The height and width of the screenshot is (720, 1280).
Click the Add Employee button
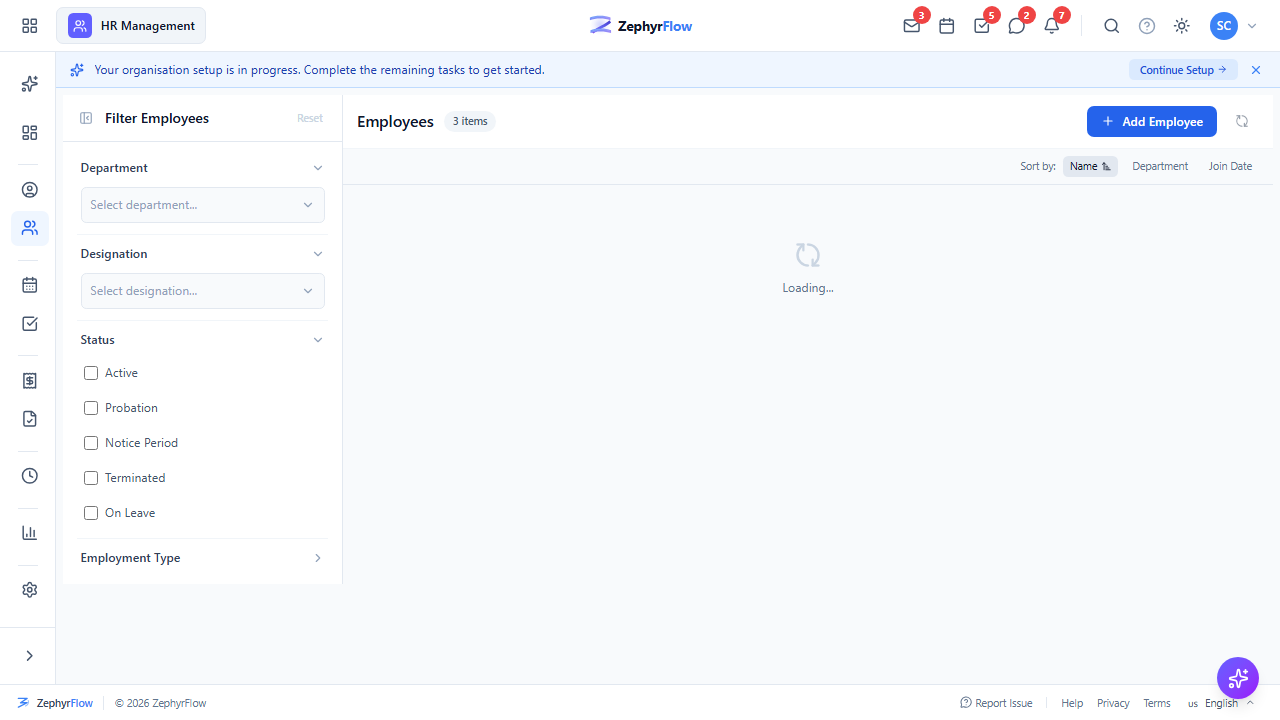point(1152,121)
